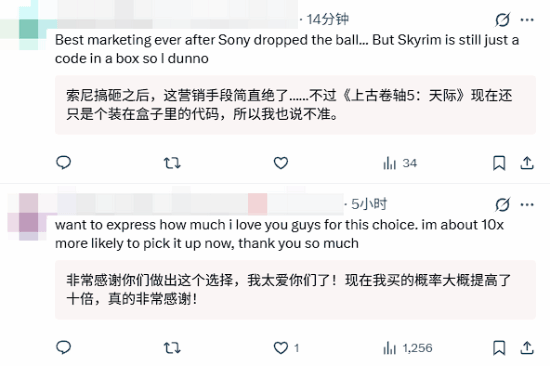
Task: Bookmark the tweet about Skyrim
Action: tap(499, 163)
